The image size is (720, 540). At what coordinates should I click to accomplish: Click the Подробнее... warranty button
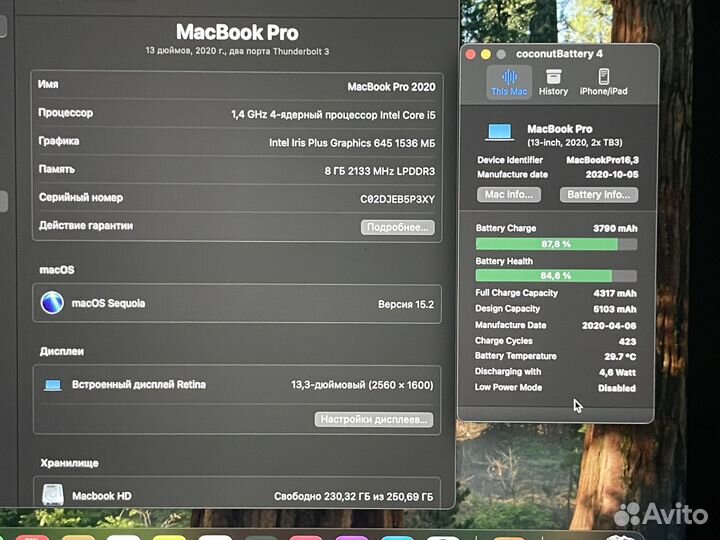[x=398, y=227]
